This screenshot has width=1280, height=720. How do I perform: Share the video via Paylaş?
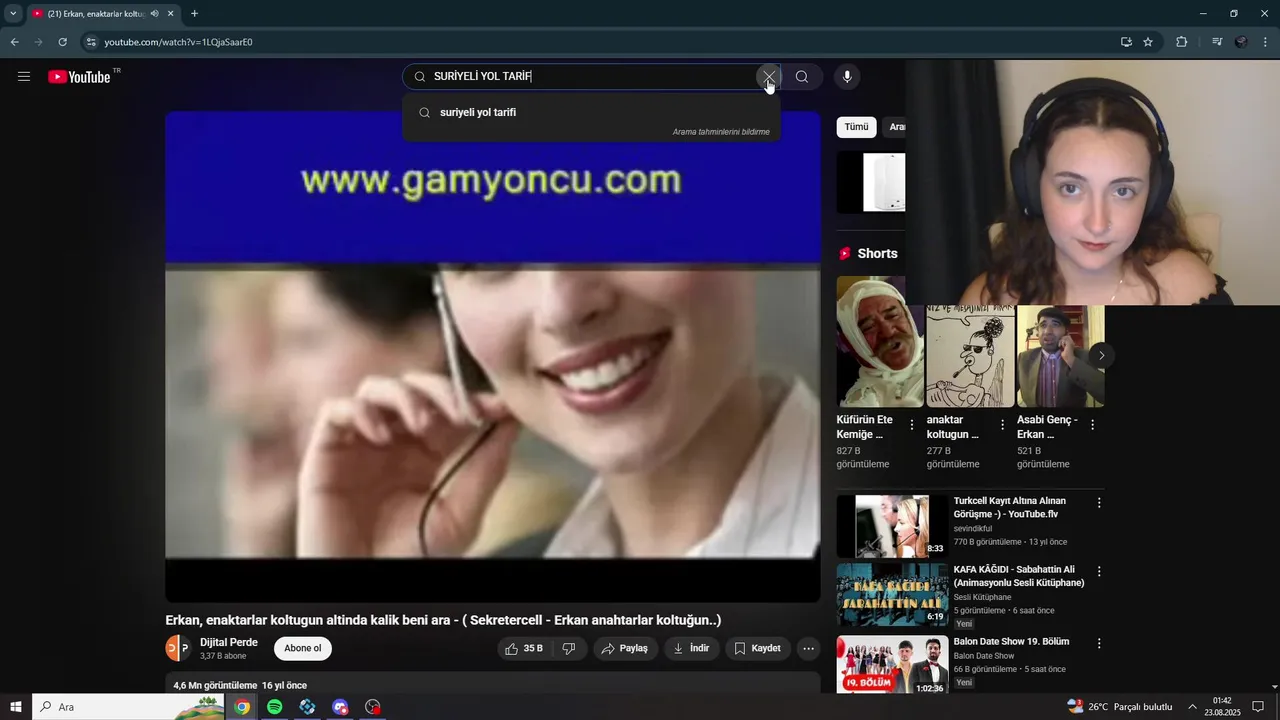(x=625, y=649)
